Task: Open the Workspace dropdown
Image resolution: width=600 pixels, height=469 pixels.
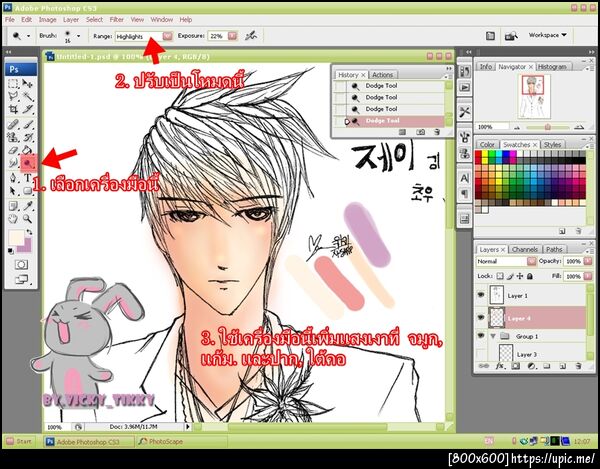Action: pyautogui.click(x=547, y=35)
